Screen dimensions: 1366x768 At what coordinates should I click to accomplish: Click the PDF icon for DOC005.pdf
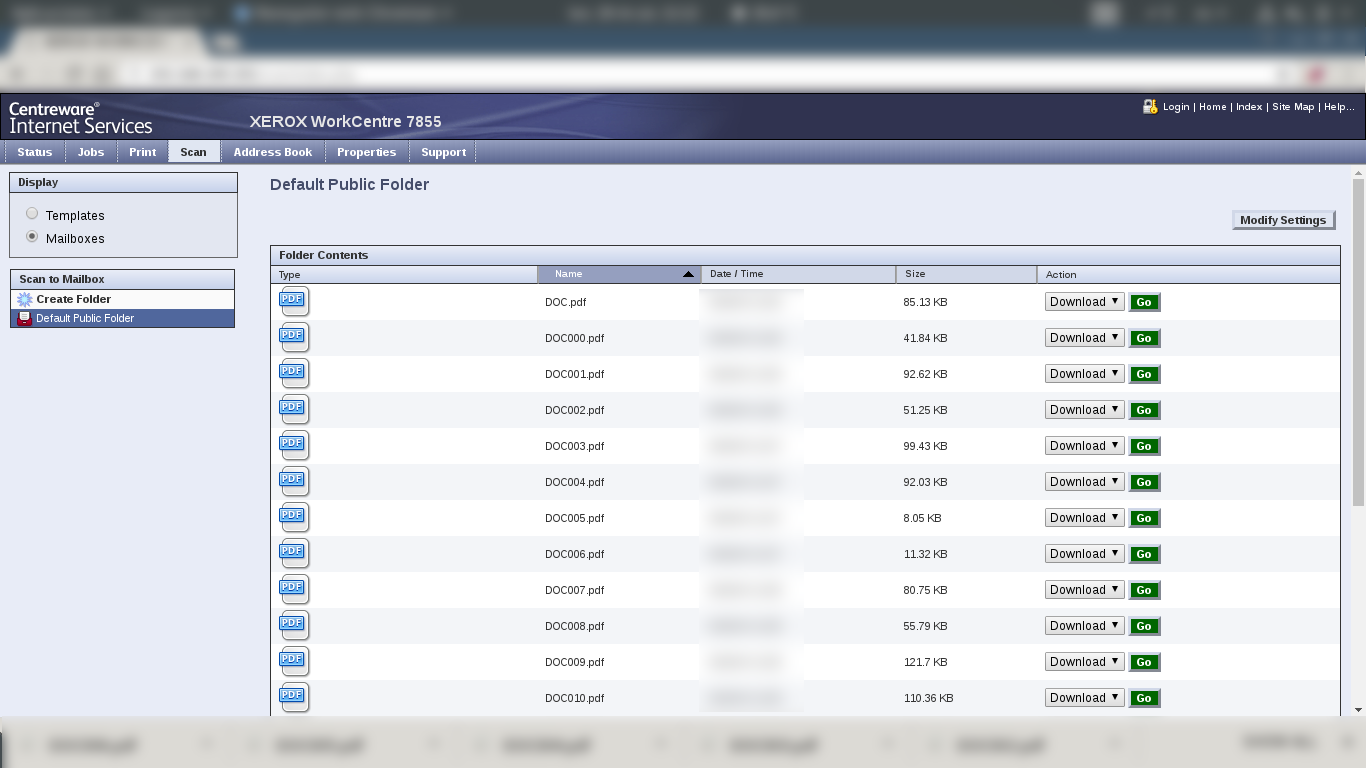[294, 517]
